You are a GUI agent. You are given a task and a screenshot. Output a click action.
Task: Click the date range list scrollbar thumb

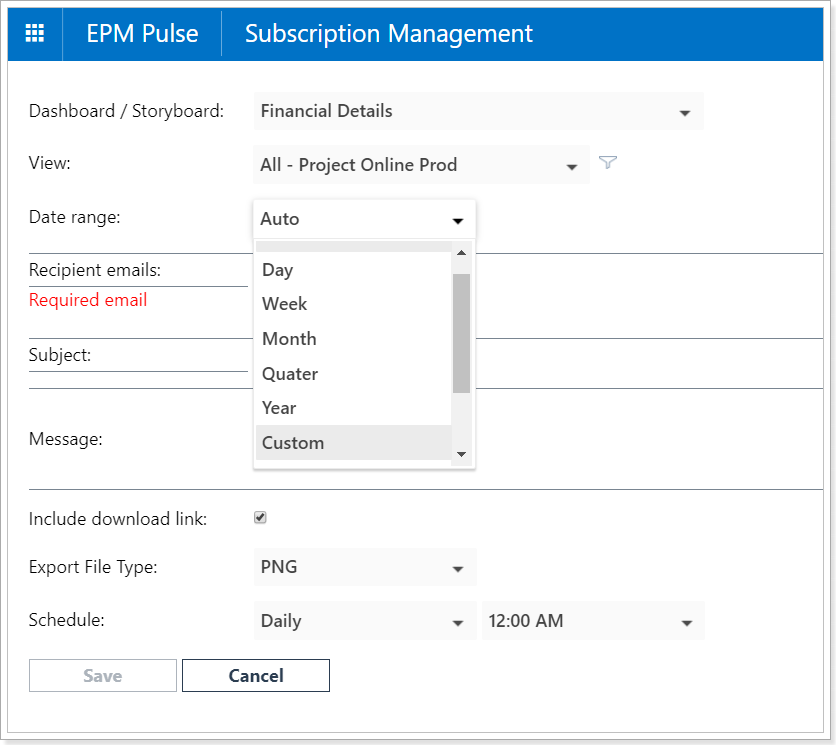coord(462,333)
